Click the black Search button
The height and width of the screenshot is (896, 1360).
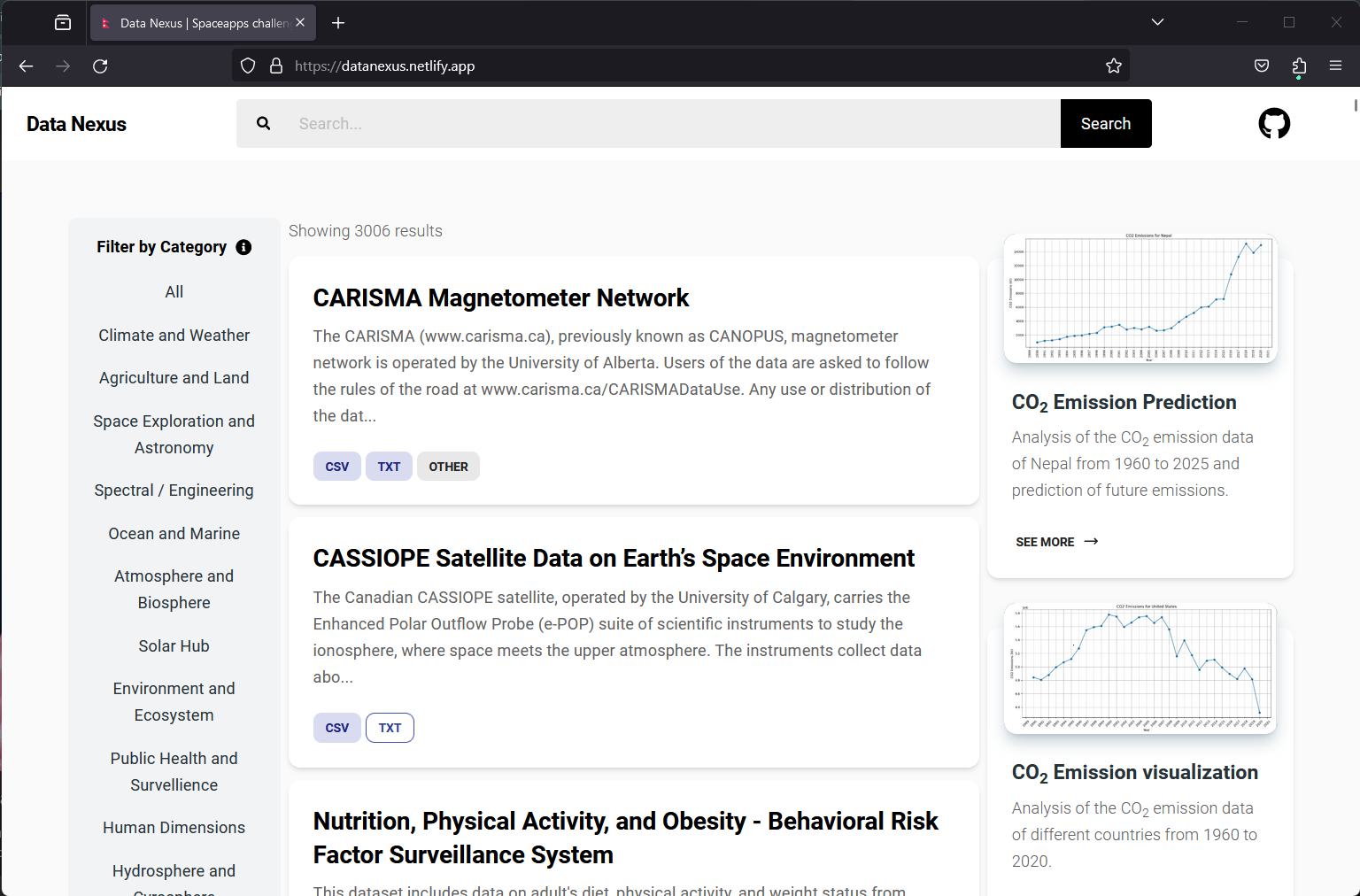[1106, 123]
